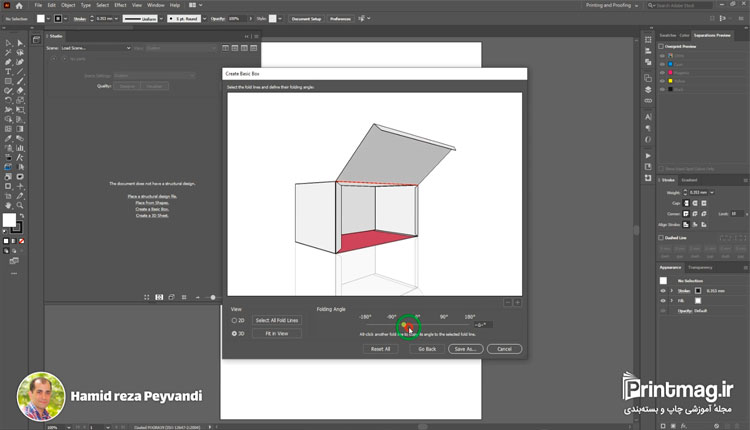The height and width of the screenshot is (430, 750).
Task: Select the 2D view radio button
Action: tap(235, 320)
